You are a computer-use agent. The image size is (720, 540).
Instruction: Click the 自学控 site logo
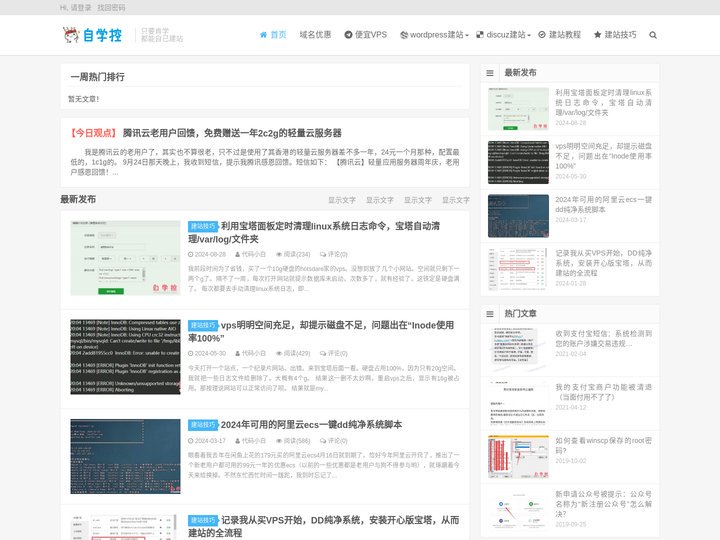pos(93,35)
